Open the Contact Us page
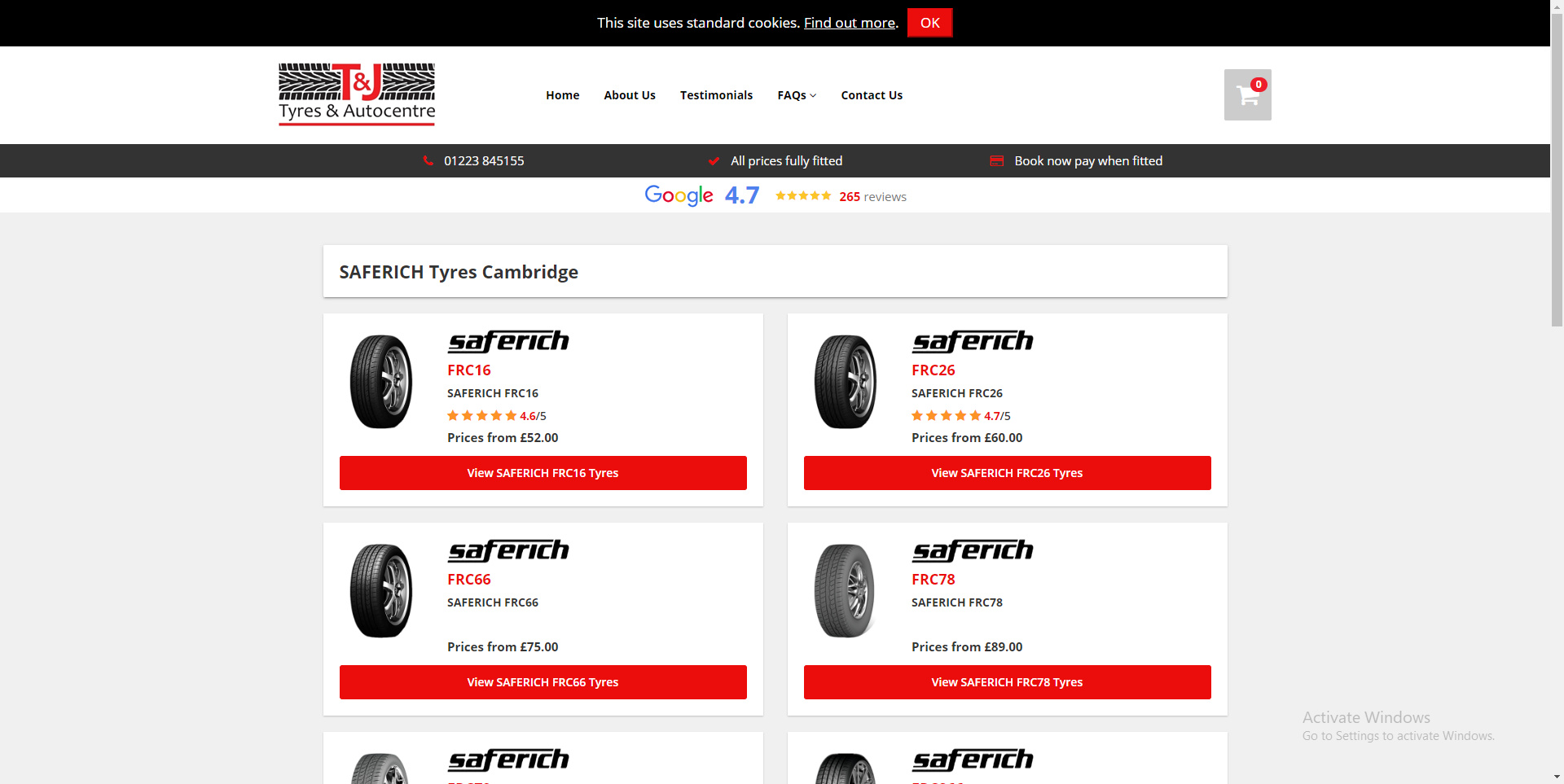The height and width of the screenshot is (784, 1564). tap(872, 95)
